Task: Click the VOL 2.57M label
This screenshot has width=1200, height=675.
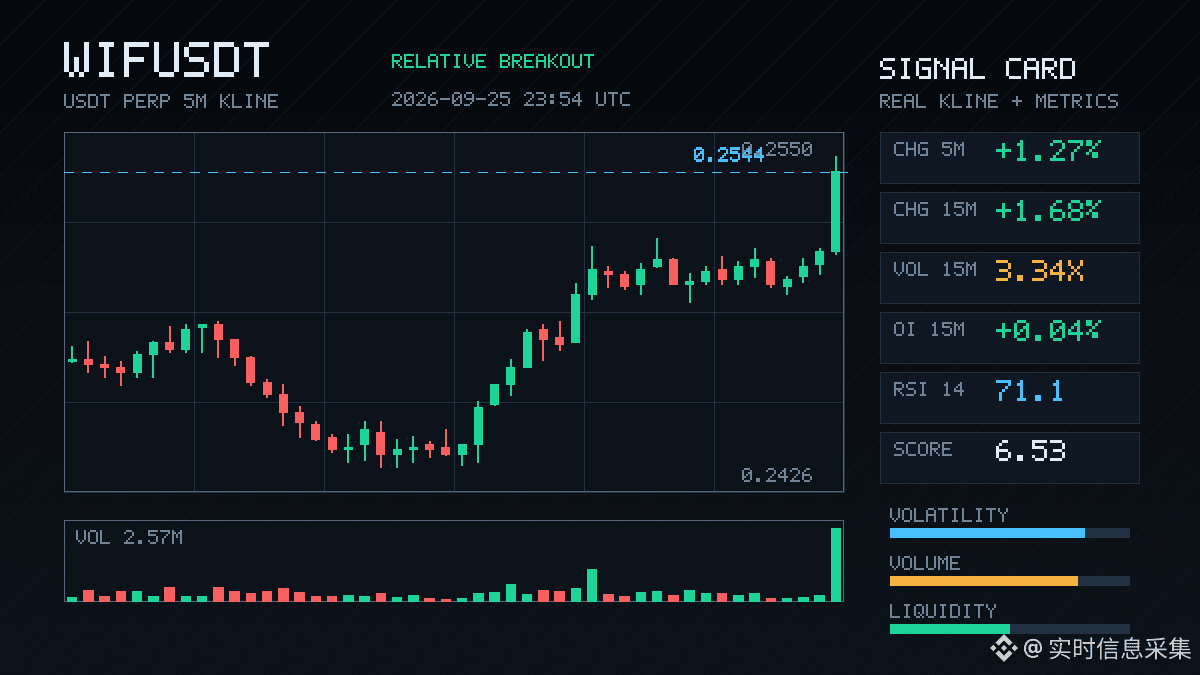Action: [129, 538]
